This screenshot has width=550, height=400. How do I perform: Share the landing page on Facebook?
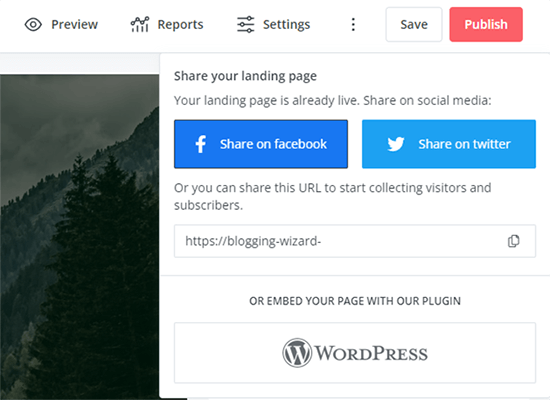[x=261, y=144]
